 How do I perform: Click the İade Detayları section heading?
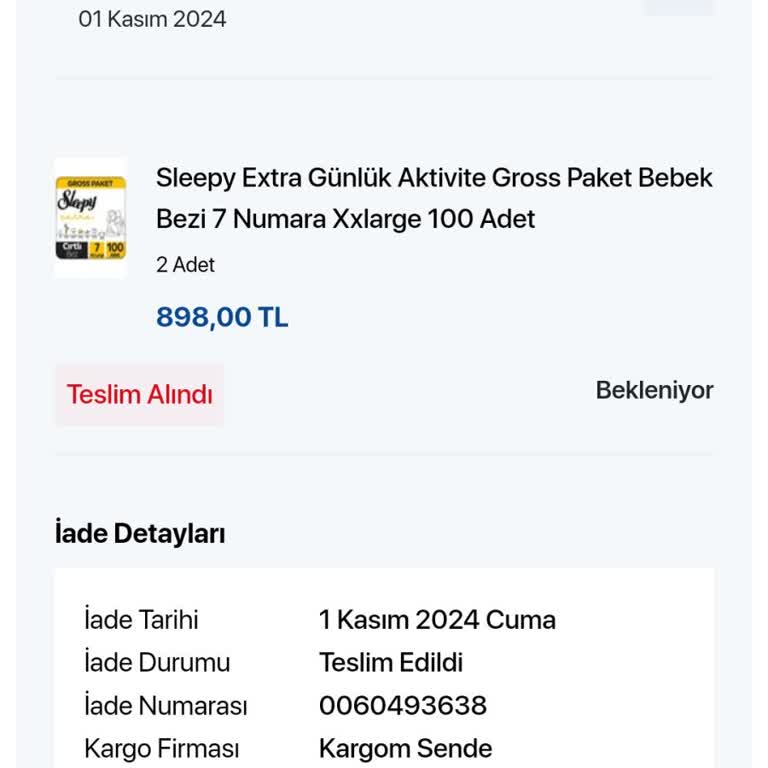[140, 534]
